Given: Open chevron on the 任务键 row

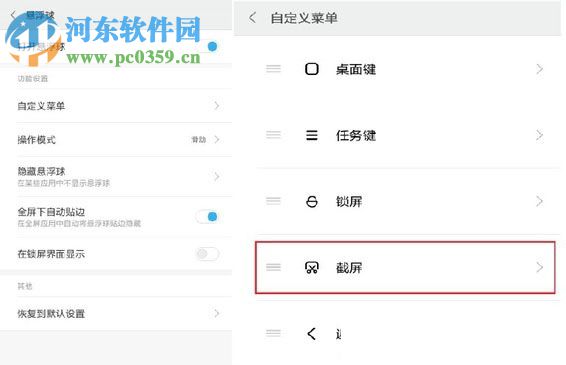Looking at the screenshot, I should coord(539,135).
